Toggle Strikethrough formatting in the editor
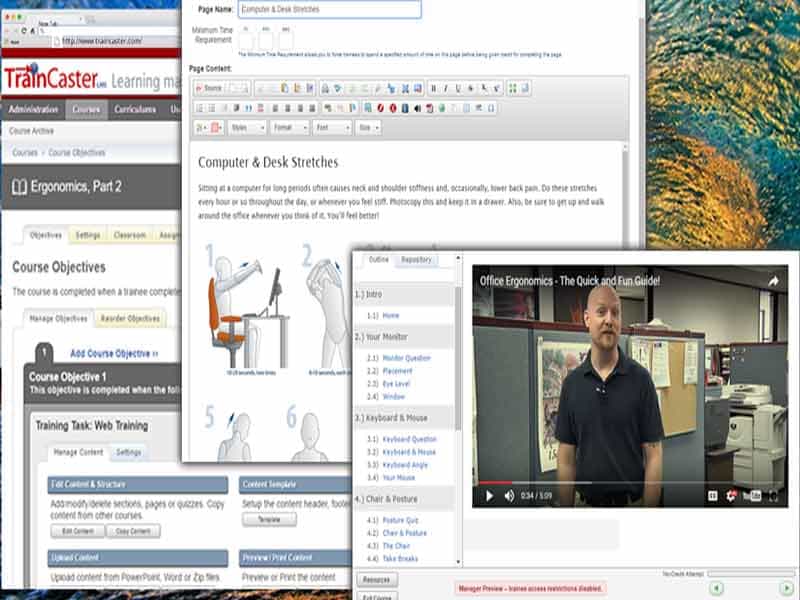 coord(470,88)
